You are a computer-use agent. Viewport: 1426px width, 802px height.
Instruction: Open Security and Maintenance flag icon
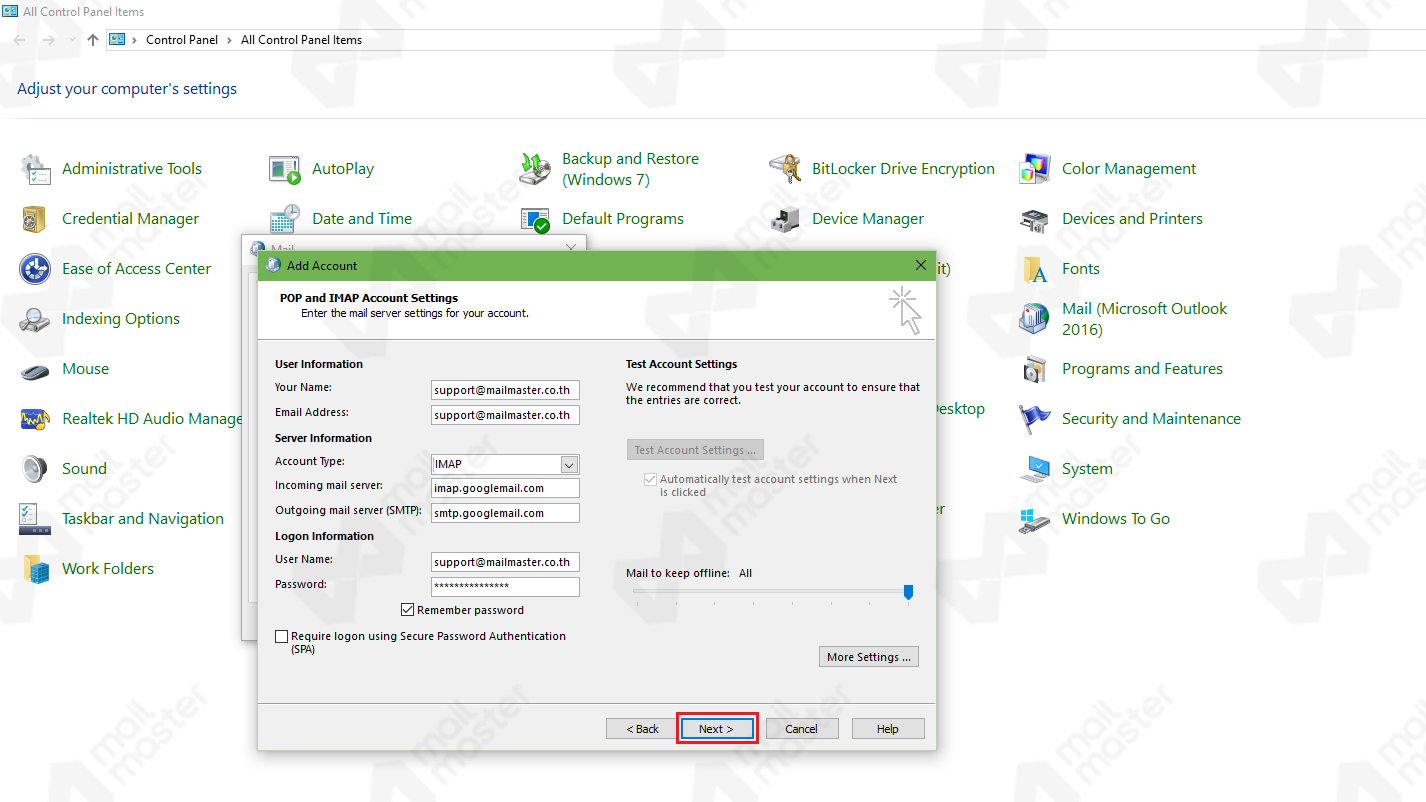[1035, 419]
